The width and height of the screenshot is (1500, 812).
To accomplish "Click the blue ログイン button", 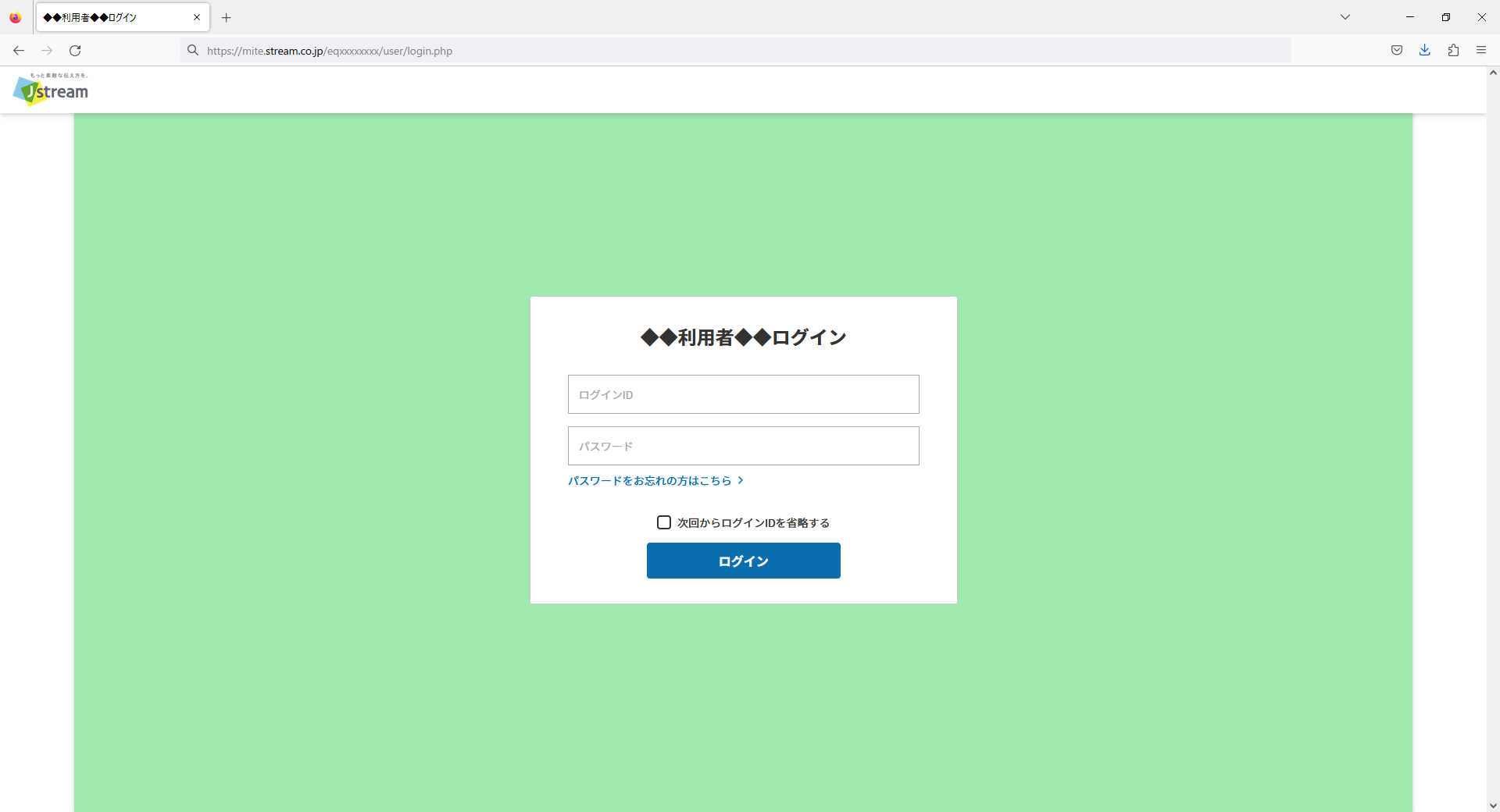I will (x=744, y=561).
